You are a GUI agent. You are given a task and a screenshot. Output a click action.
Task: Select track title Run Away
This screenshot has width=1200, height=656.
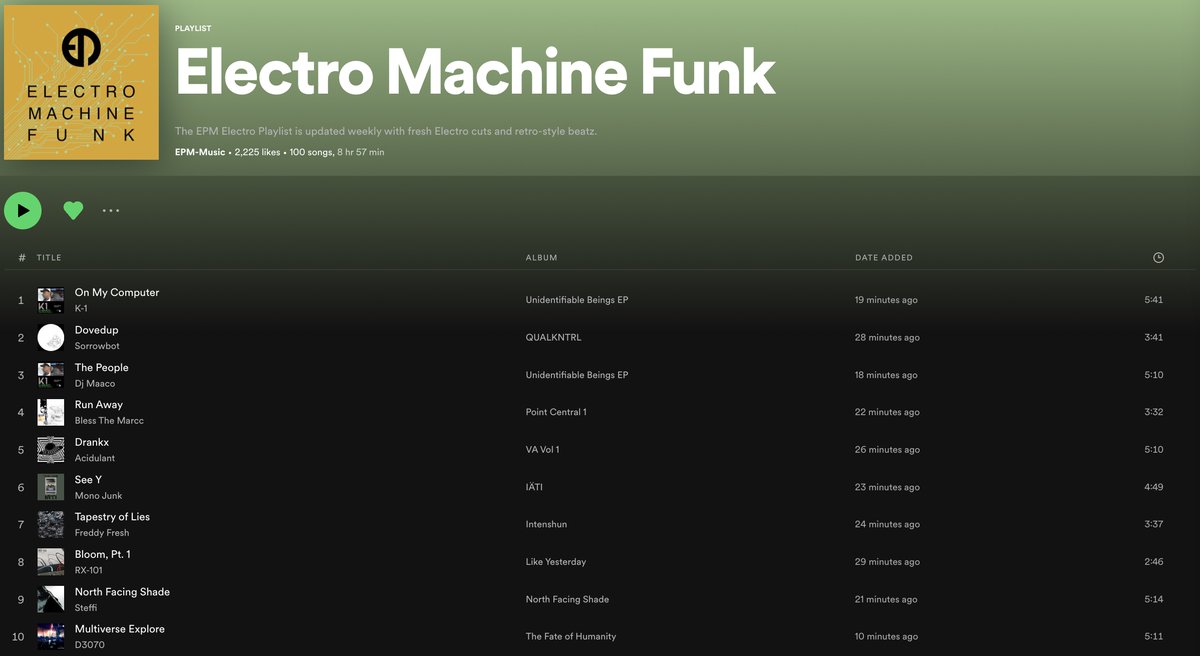[99, 404]
